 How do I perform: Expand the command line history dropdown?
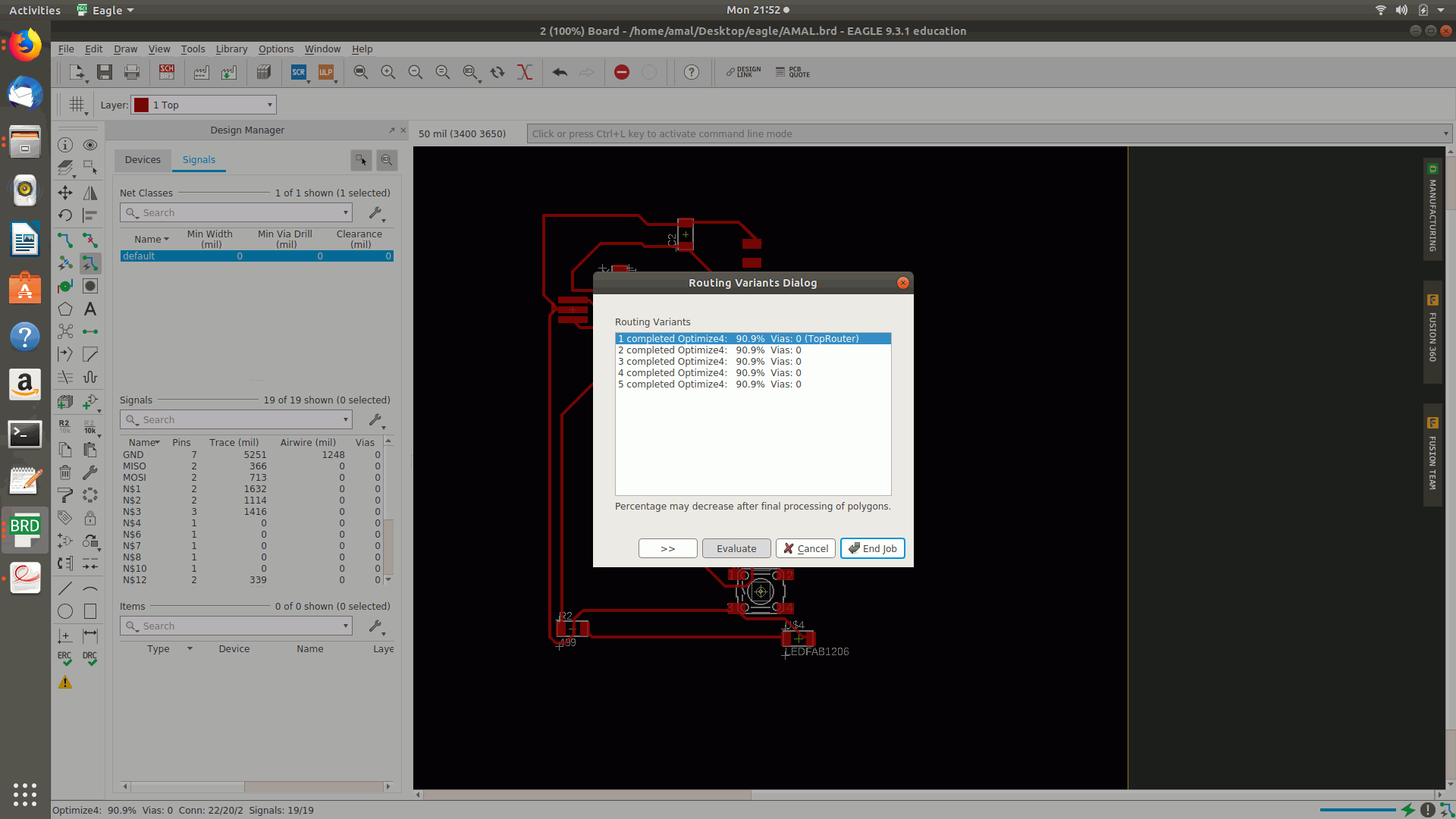pyautogui.click(x=1445, y=133)
